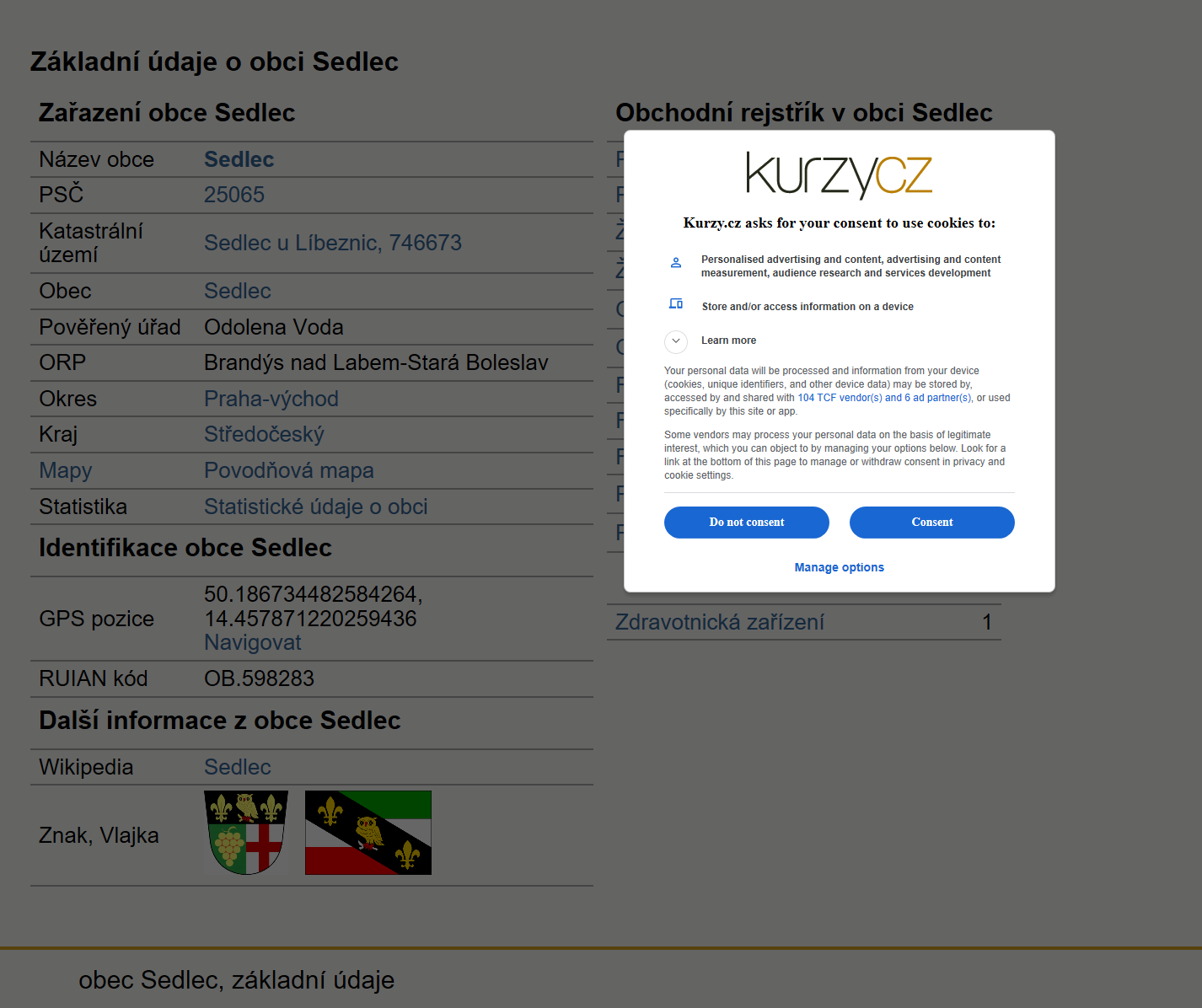Click GPS latitude 50.186734482584264 text

313,594
